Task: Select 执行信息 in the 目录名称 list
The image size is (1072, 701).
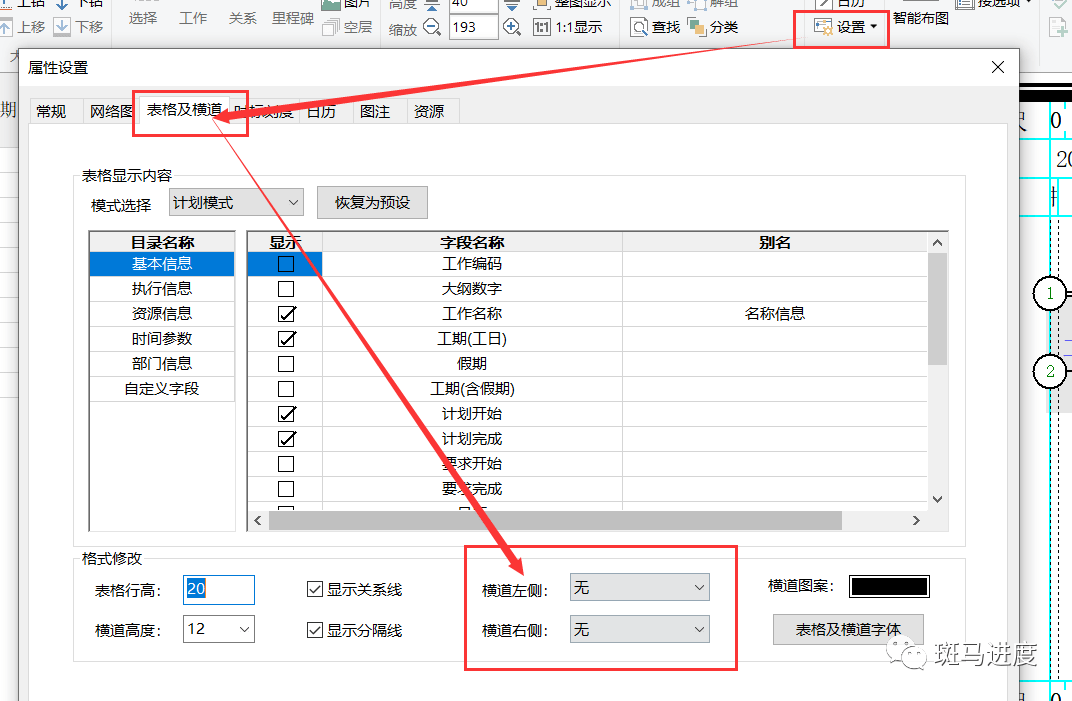Action: (162, 289)
